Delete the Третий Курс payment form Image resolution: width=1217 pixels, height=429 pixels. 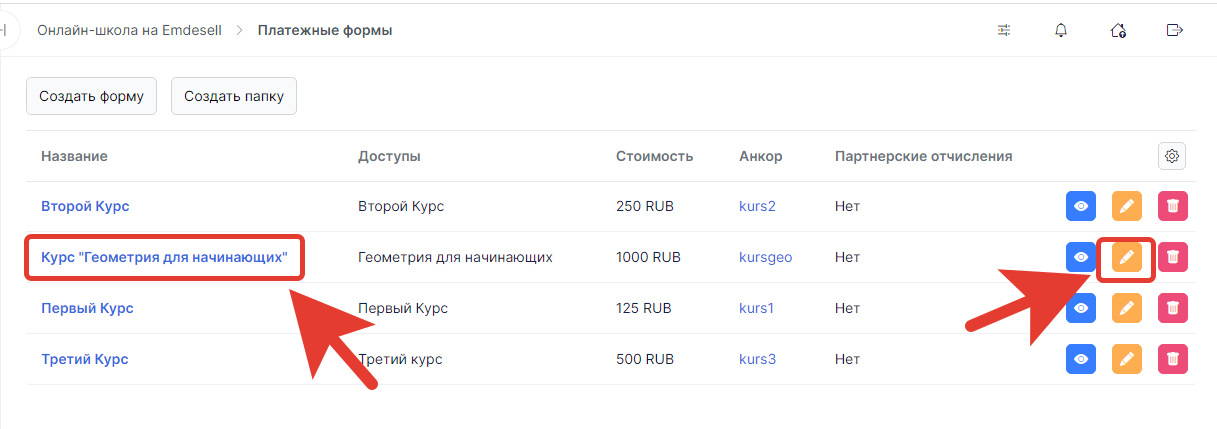[1173, 358]
